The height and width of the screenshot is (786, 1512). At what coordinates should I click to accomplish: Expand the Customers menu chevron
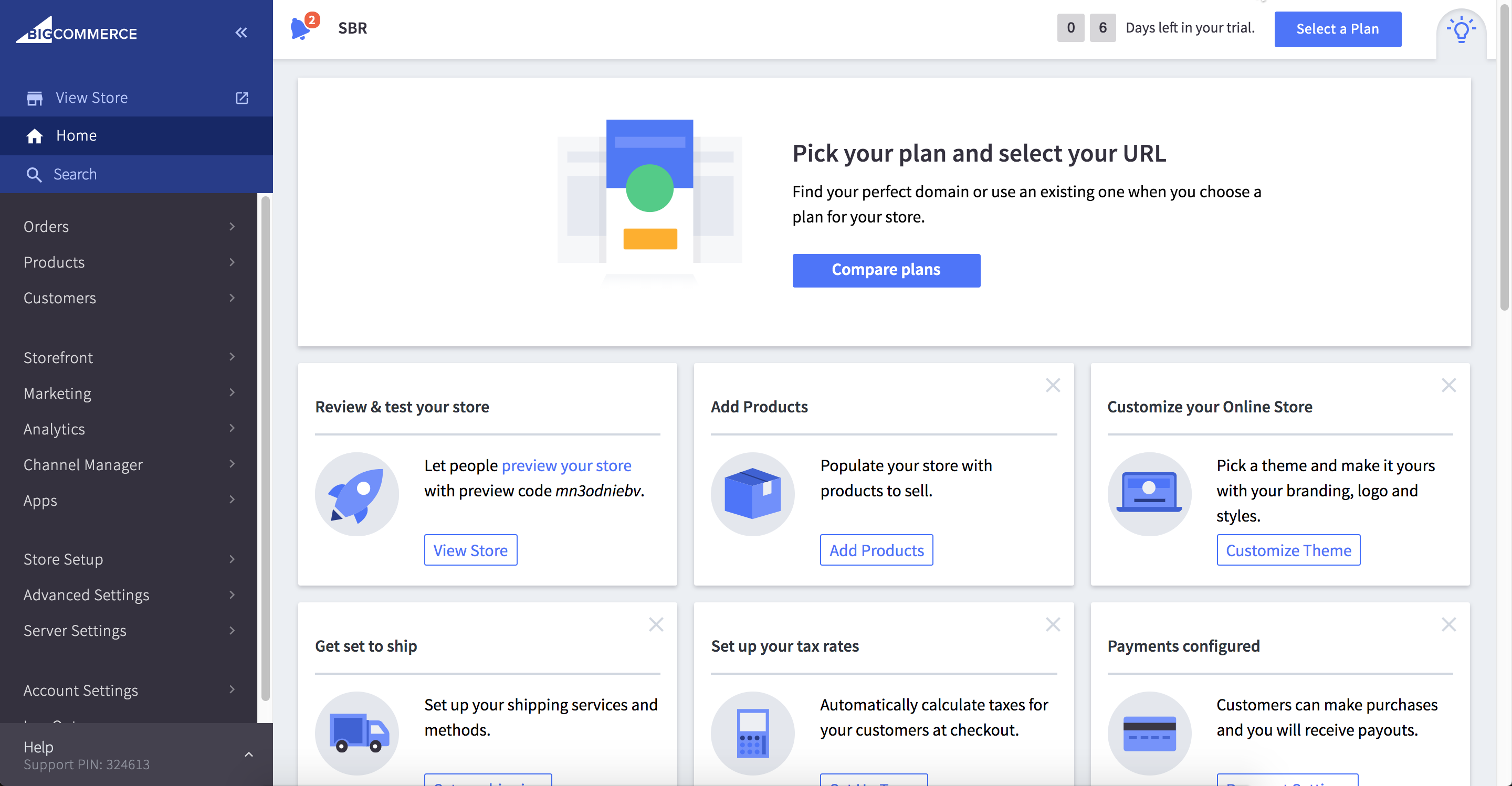click(x=233, y=298)
